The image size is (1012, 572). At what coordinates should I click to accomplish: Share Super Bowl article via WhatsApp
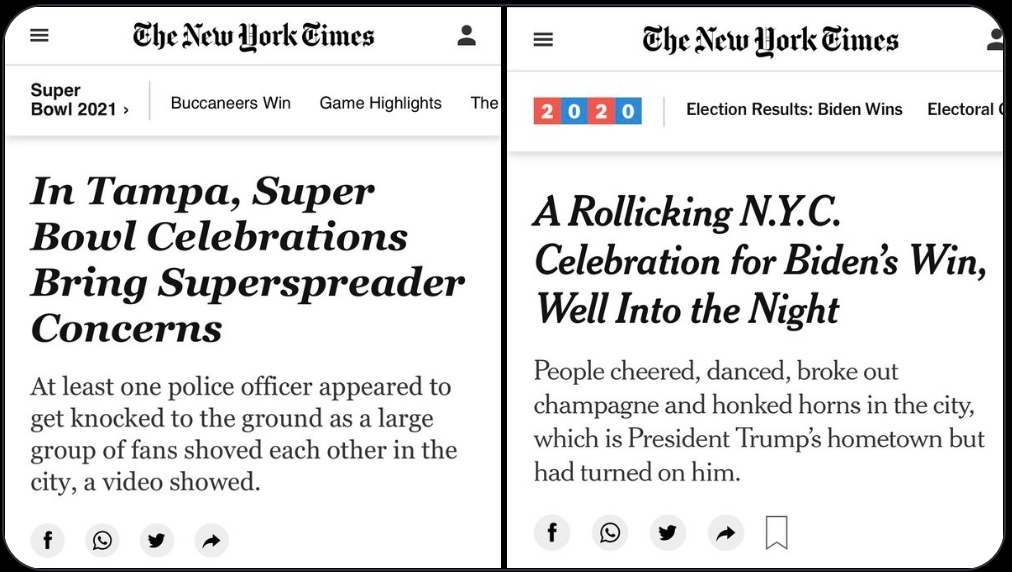[102, 540]
